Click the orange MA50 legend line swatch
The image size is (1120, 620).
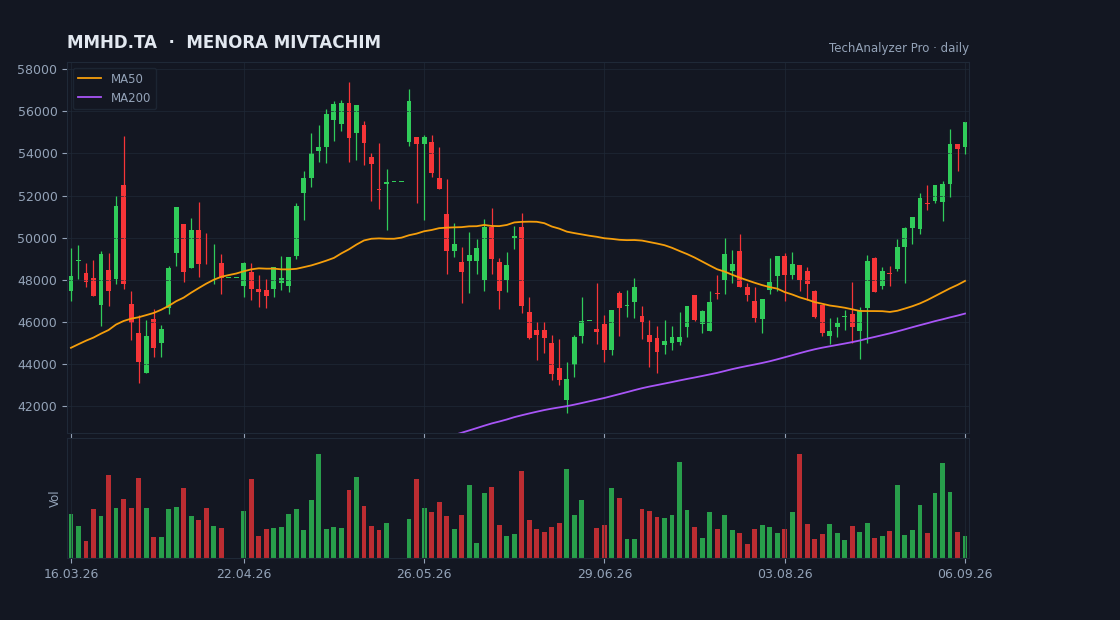89,79
